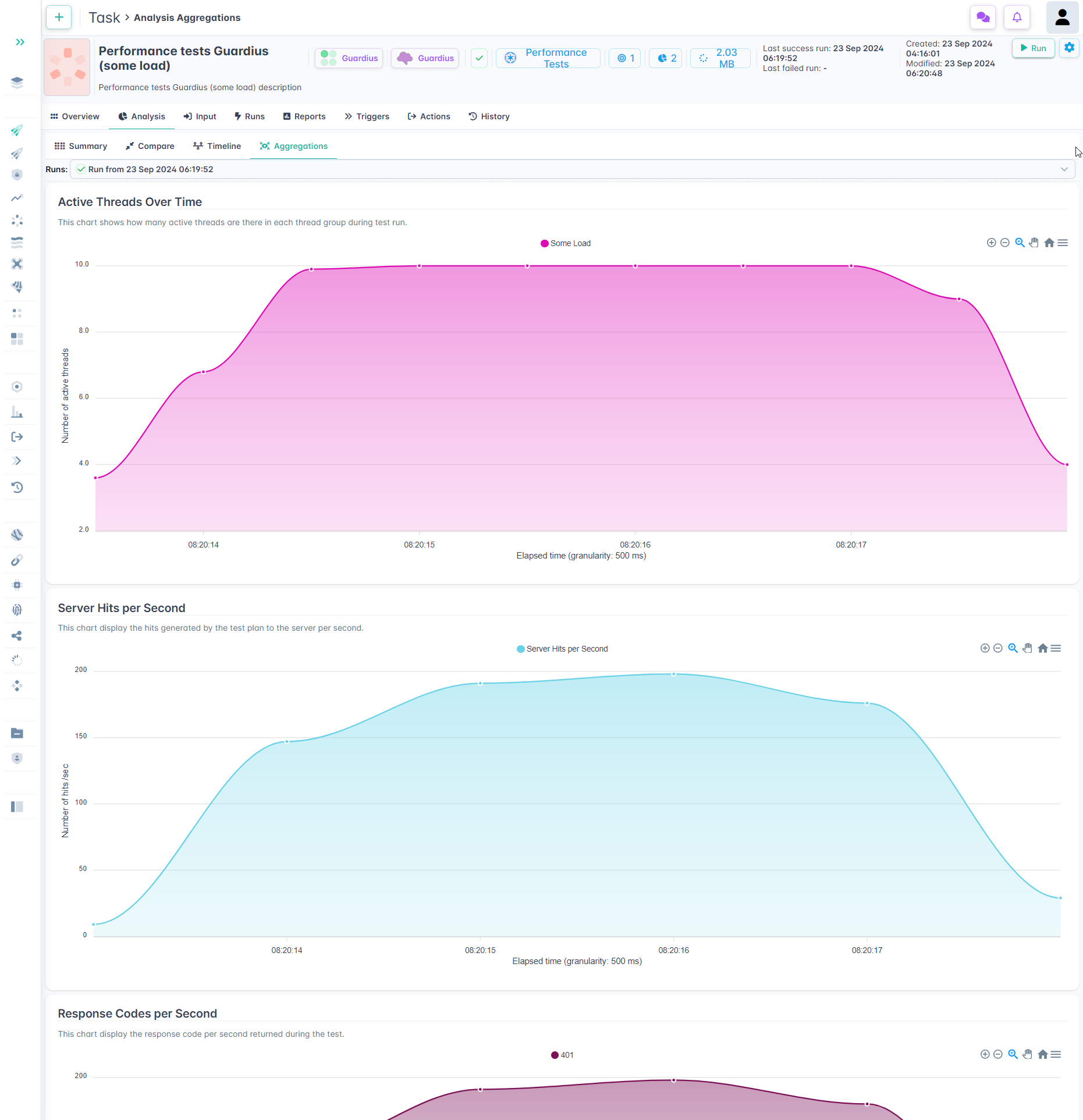Screen dimensions: 1083x1120
Task: Zoom in on Active Threads chart
Action: click(991, 243)
